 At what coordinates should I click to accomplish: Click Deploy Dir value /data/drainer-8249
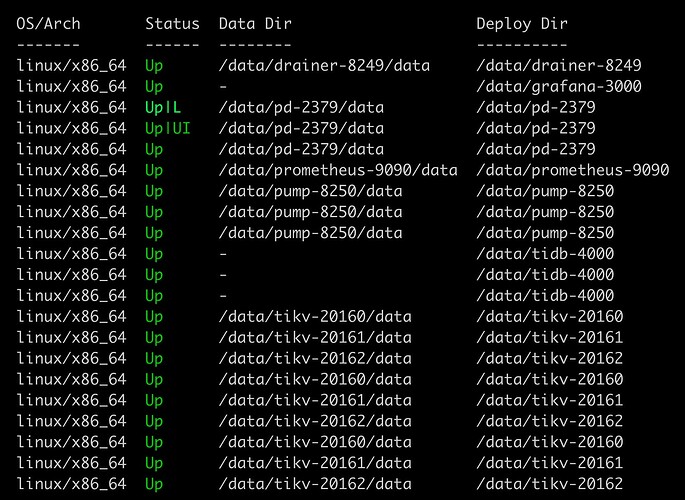click(559, 66)
